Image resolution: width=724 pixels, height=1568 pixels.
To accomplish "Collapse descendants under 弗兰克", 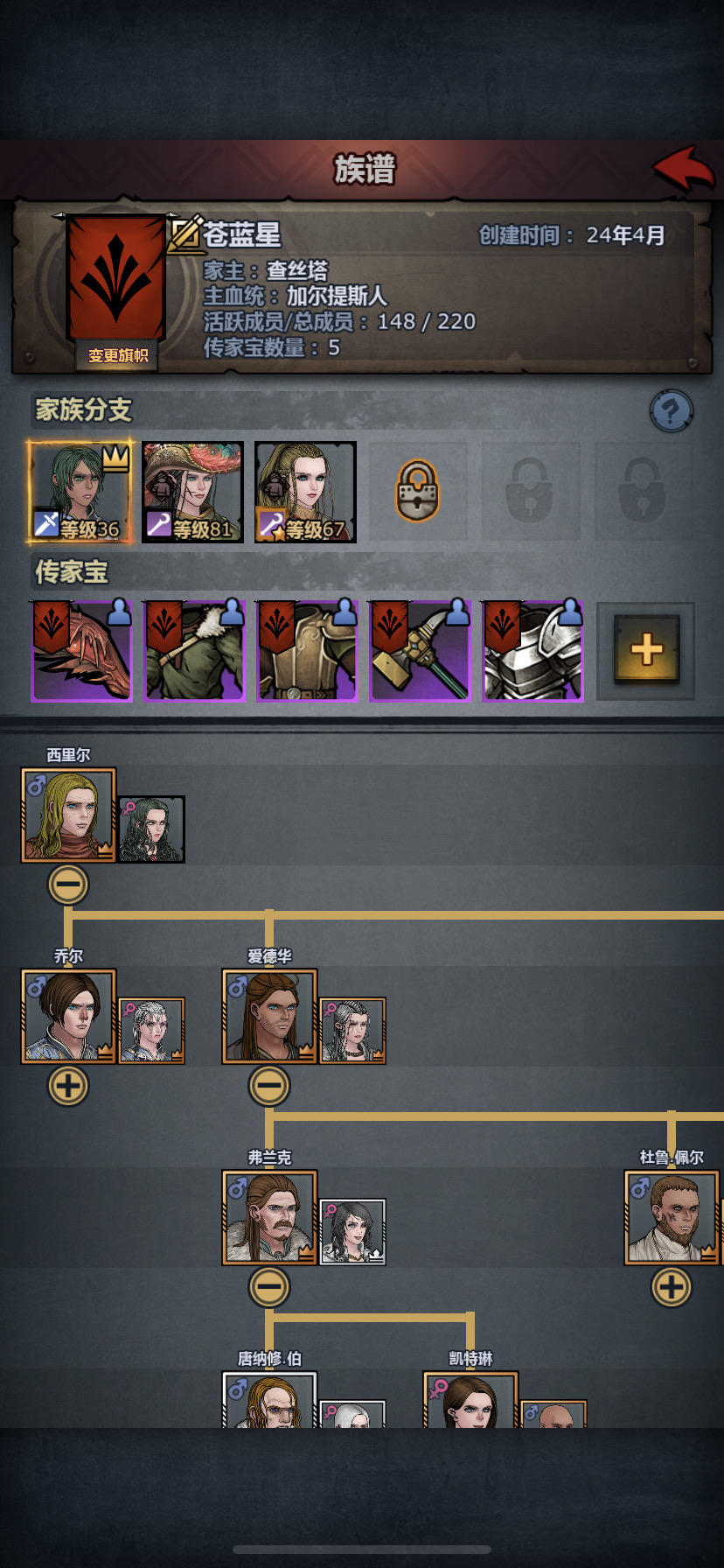I will click(269, 1287).
